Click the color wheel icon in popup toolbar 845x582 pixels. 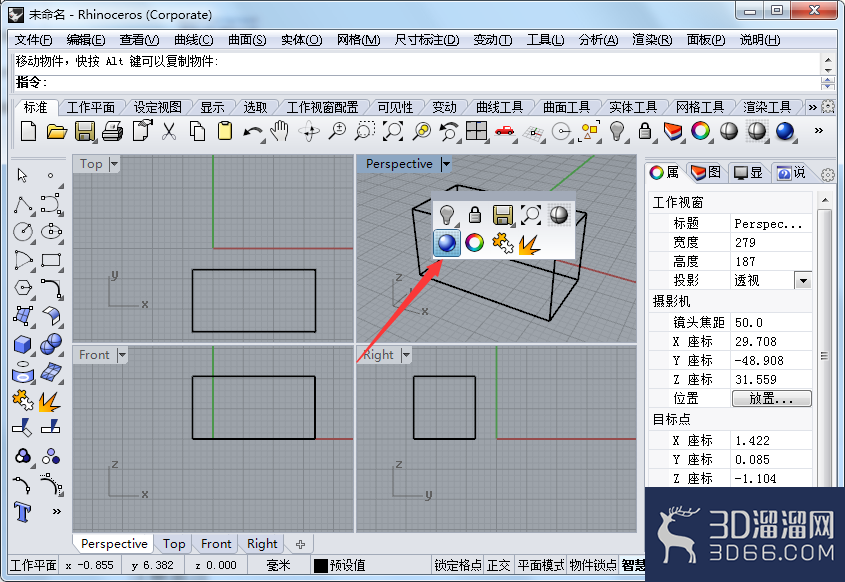coord(475,243)
